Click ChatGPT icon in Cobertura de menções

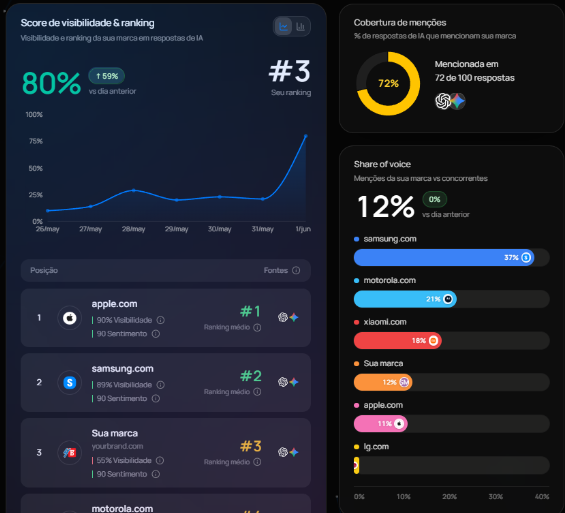pyautogui.click(x=442, y=101)
